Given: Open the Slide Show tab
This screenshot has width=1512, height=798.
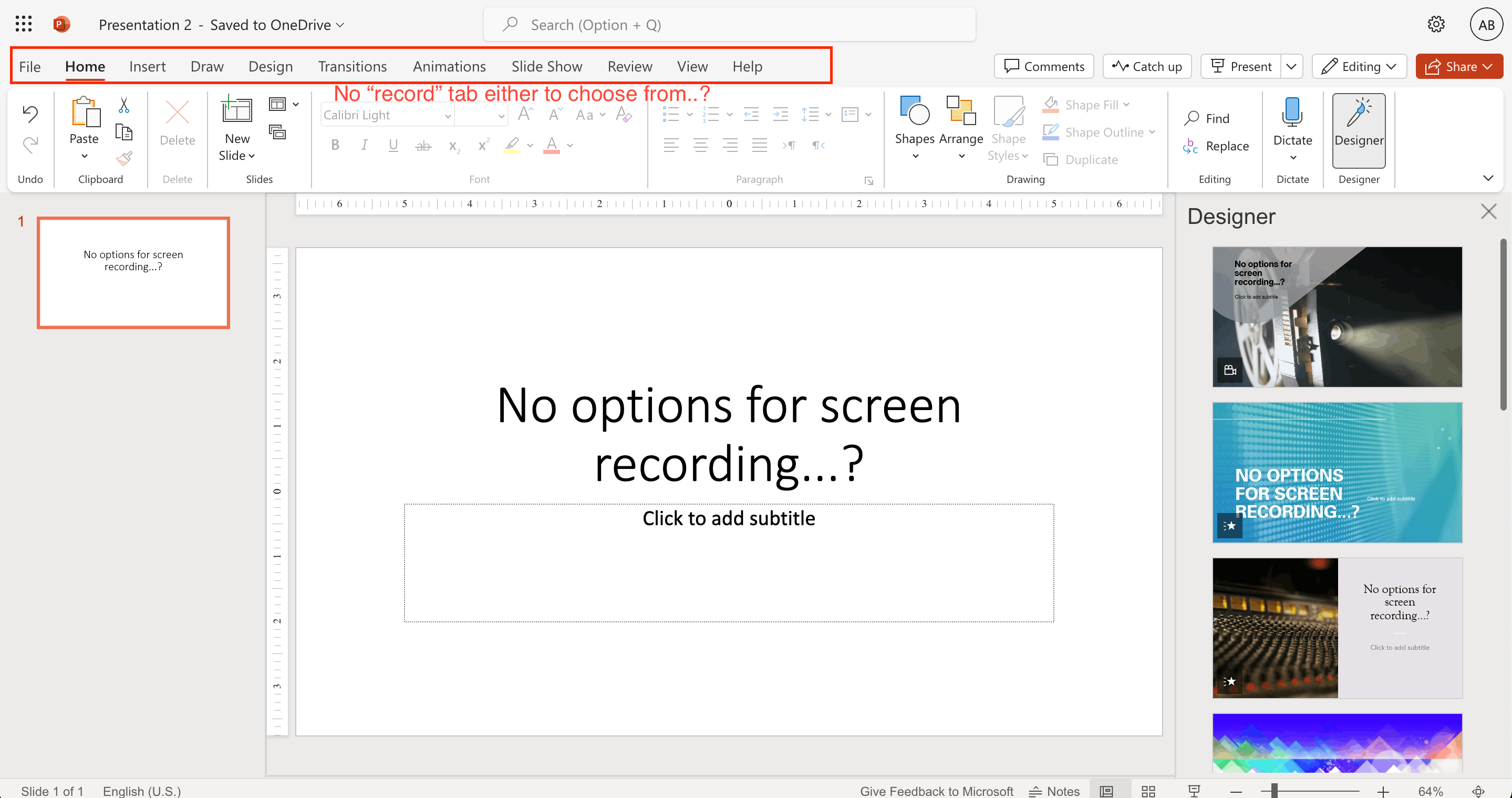Looking at the screenshot, I should (x=546, y=66).
